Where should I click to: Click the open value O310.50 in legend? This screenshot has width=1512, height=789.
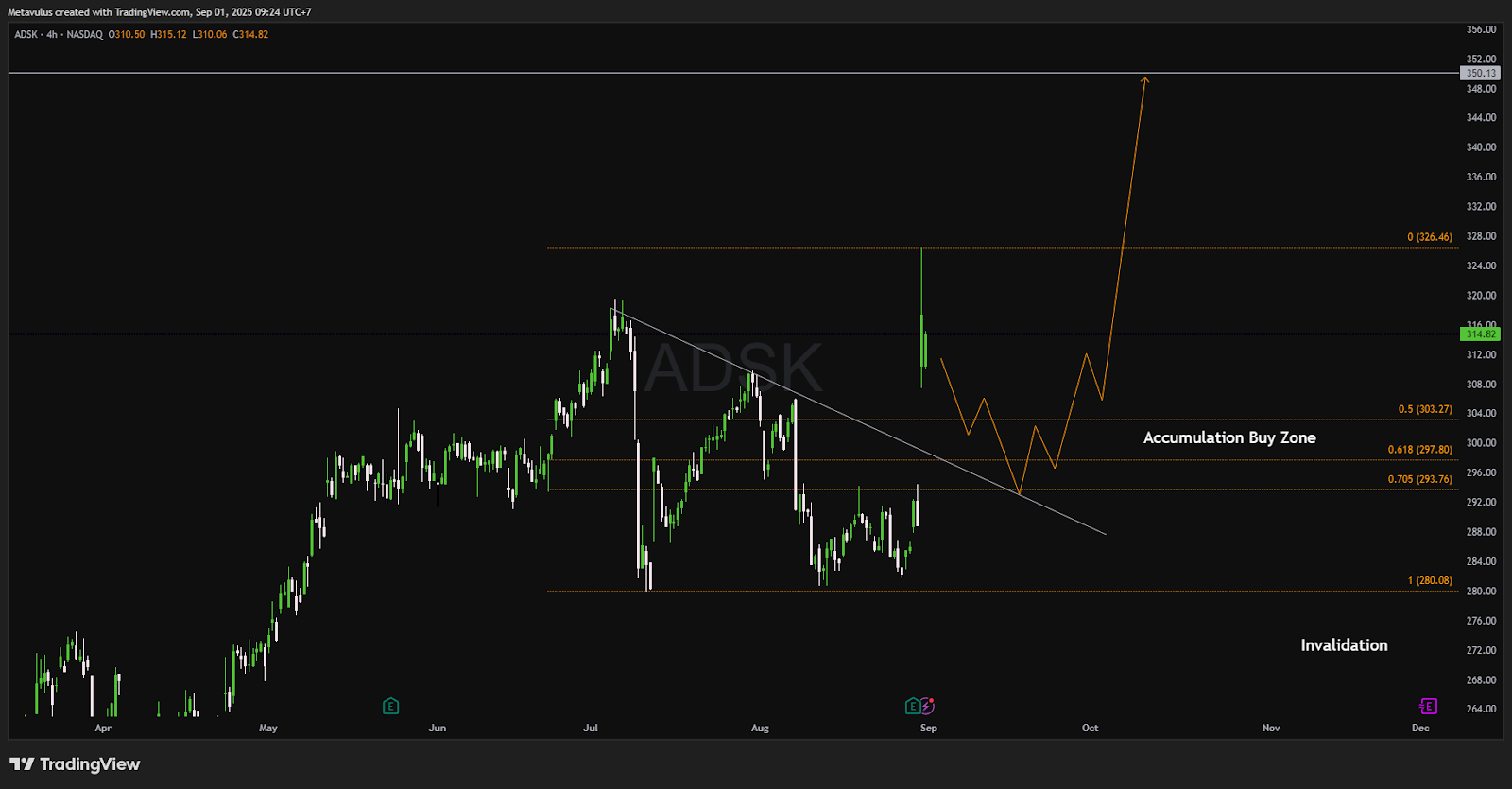127,34
